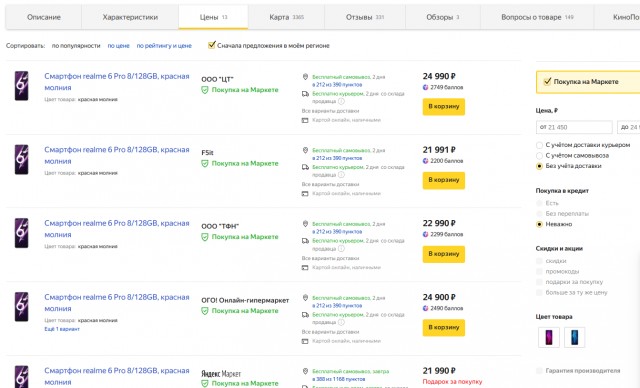Click courier truck icon in ООО ТФН row

(x=305, y=241)
